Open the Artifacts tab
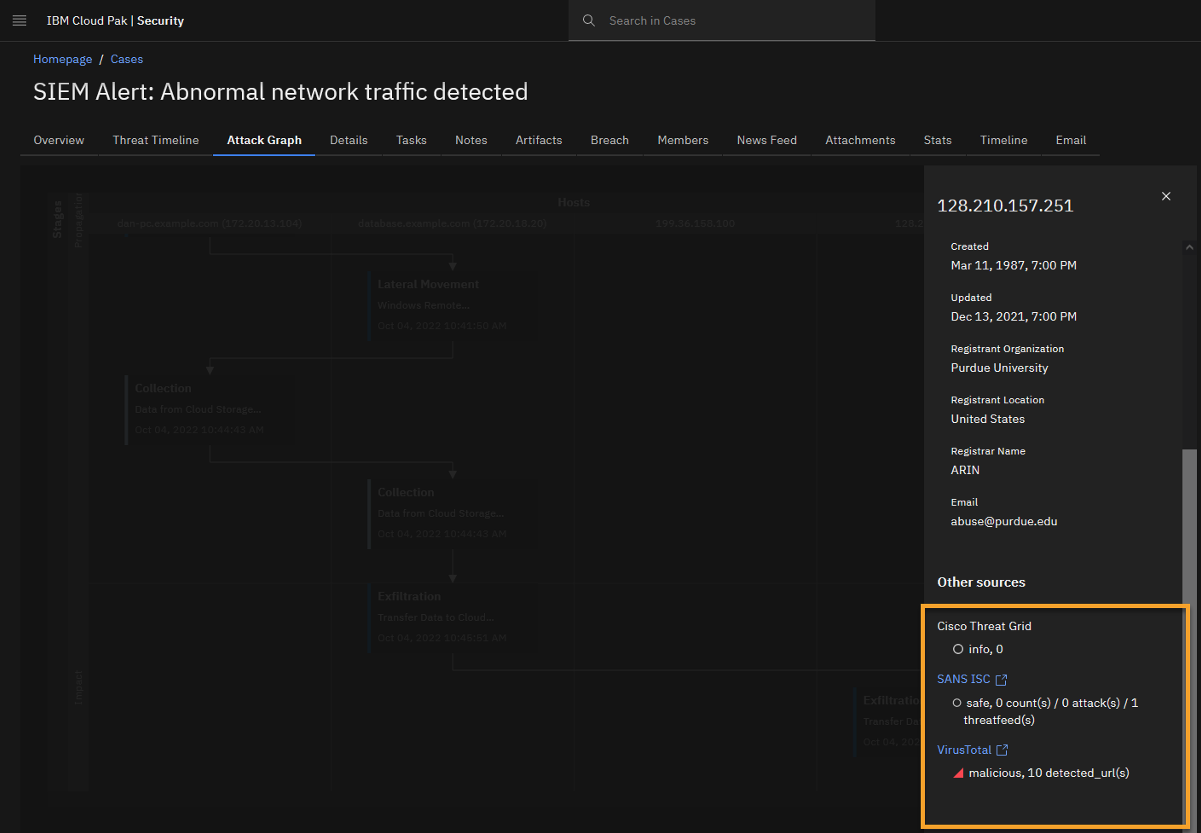Image resolution: width=1201 pixels, height=833 pixels. coord(539,140)
